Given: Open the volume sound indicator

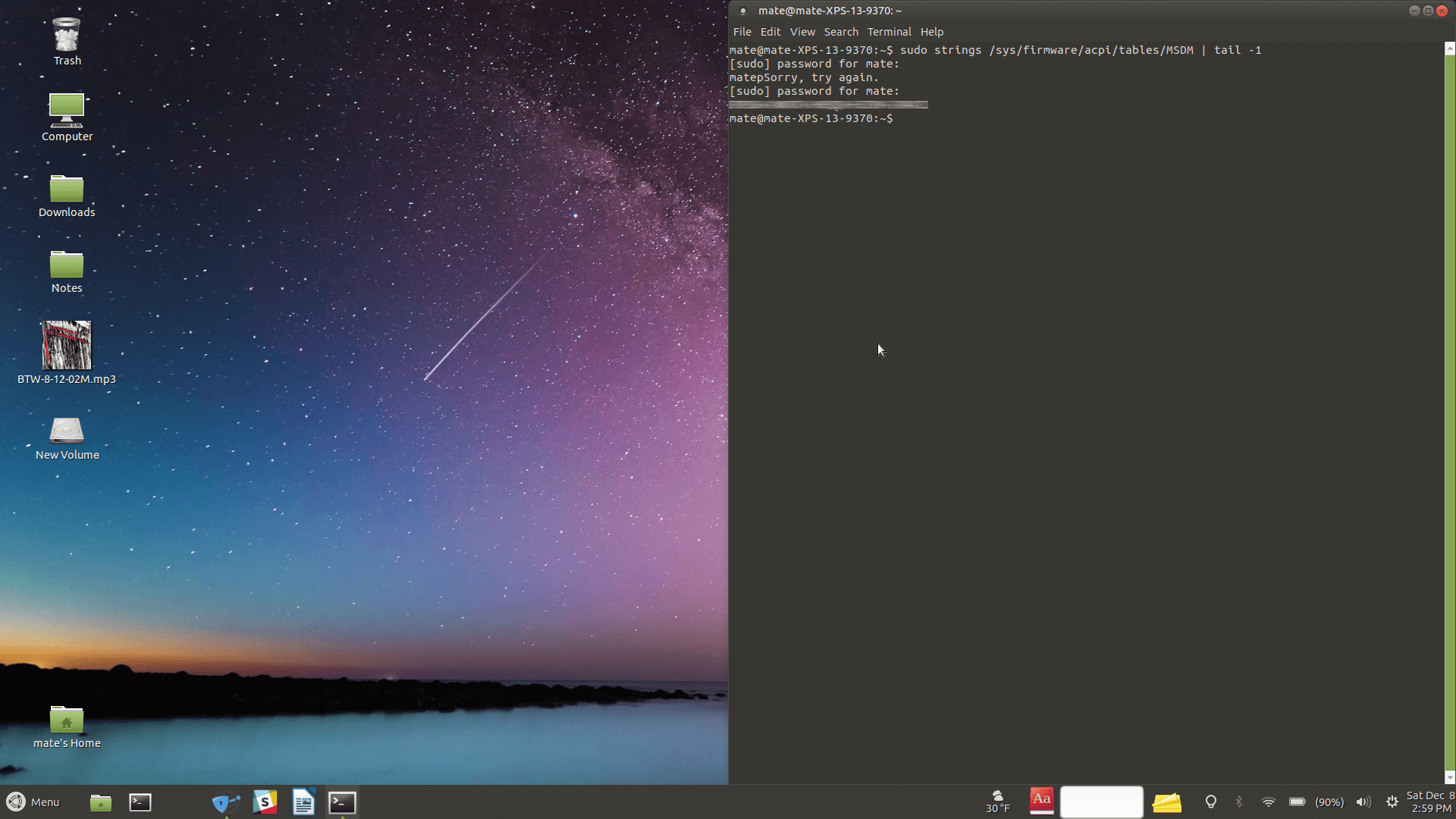Looking at the screenshot, I should 1363,802.
